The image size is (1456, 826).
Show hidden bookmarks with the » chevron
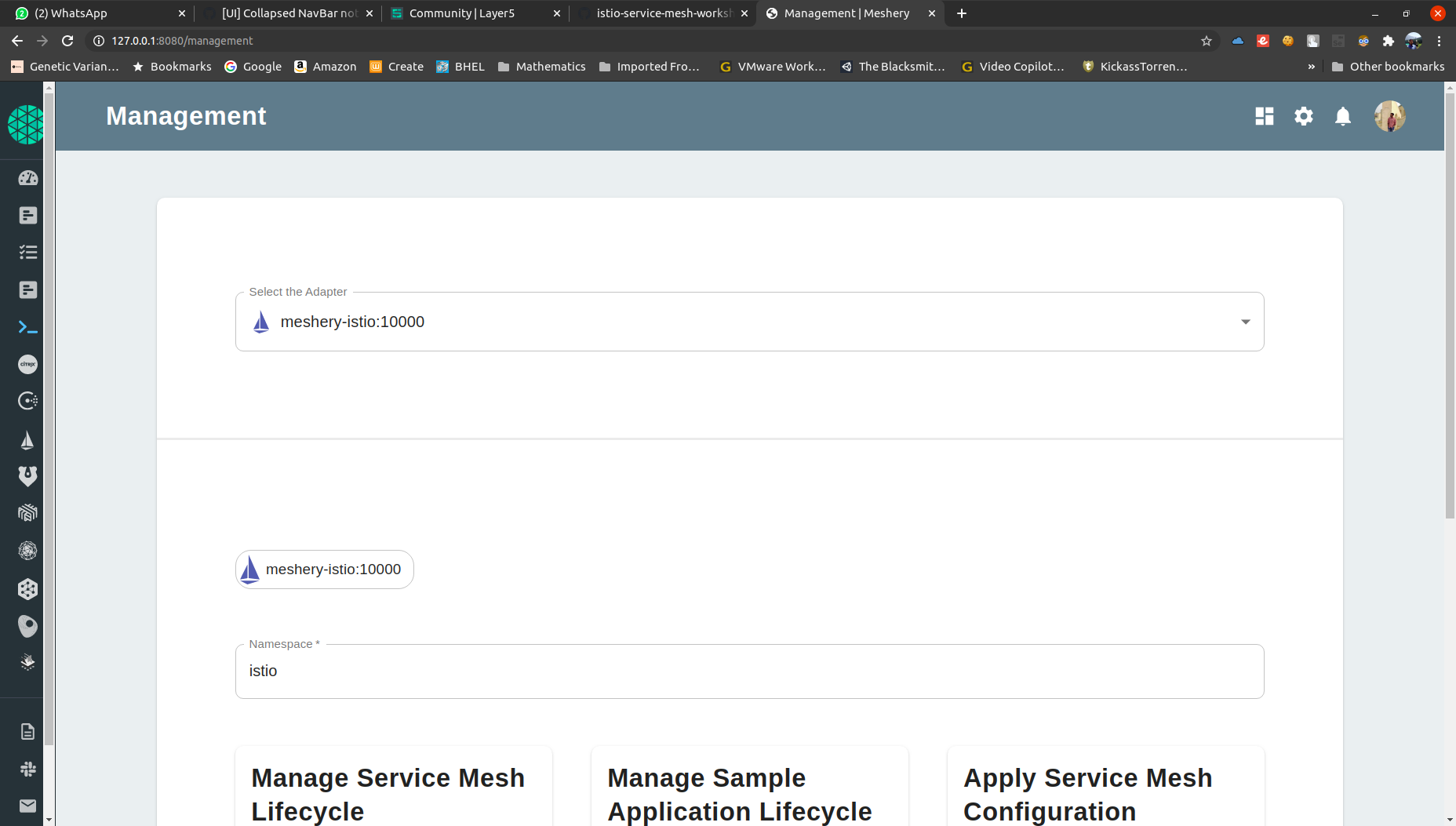tap(1311, 67)
